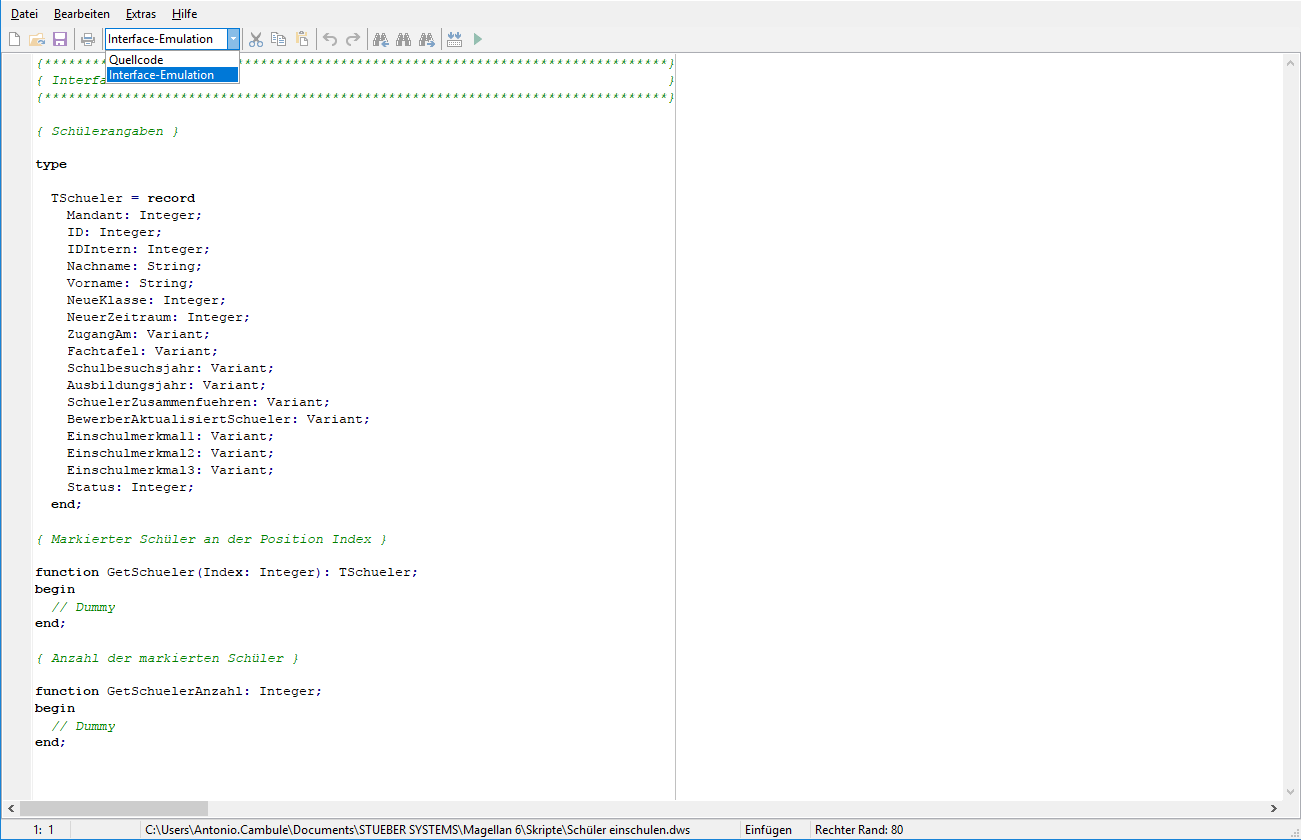Click the 'TSchueler = record' line
Viewport: 1301px width, 840px height.
(123, 198)
